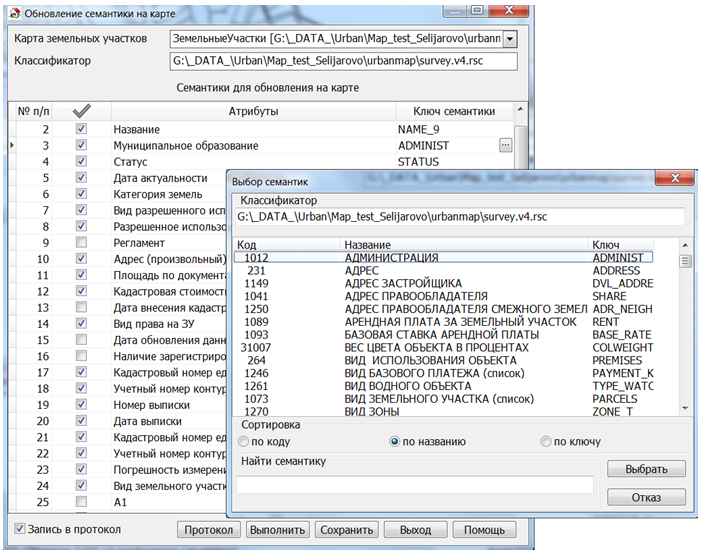Image resolution: width=701 pixels, height=552 pixels.
Task: Click in the Найти семантику search field
Action: tap(415, 484)
